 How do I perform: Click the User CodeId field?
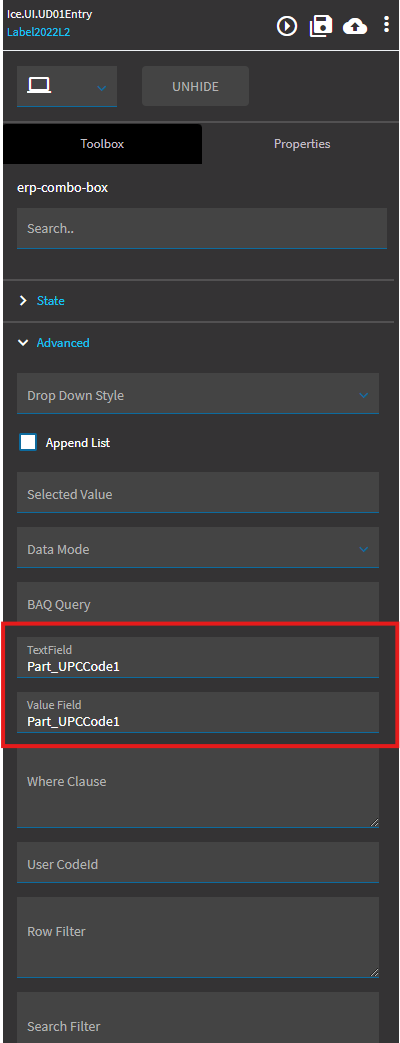198,863
